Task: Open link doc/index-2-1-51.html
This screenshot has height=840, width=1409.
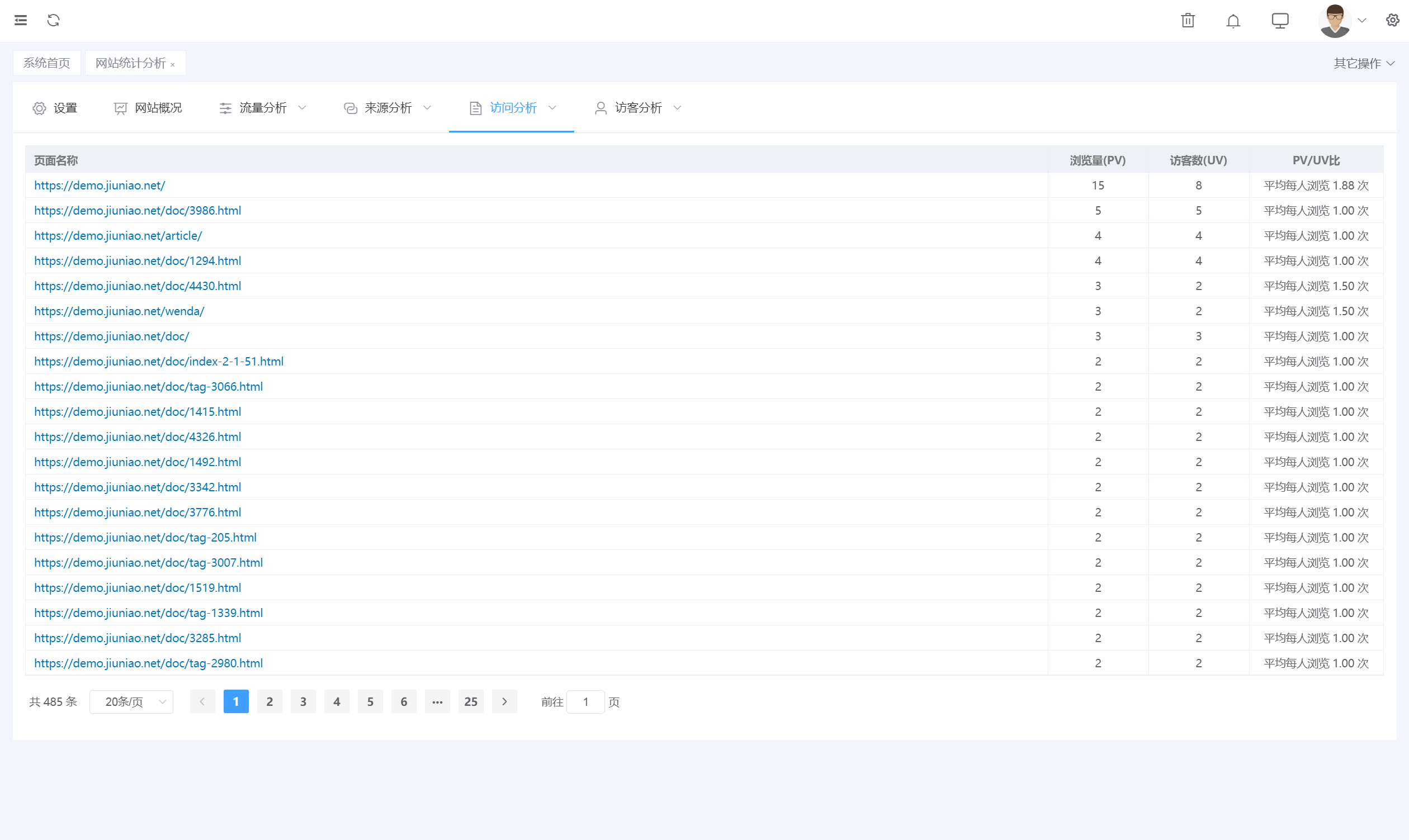Action: point(159,361)
